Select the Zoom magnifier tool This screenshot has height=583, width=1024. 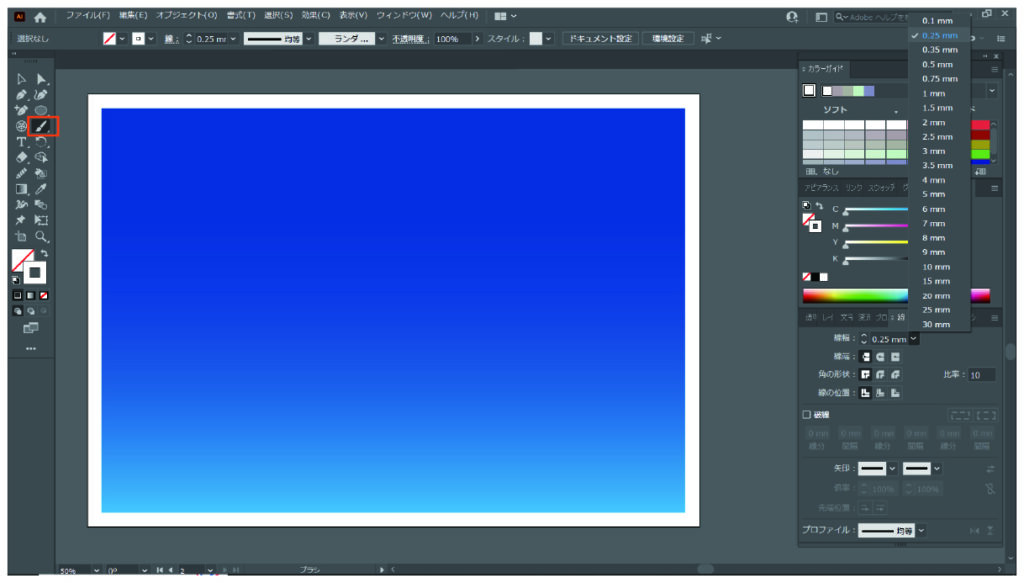click(41, 236)
